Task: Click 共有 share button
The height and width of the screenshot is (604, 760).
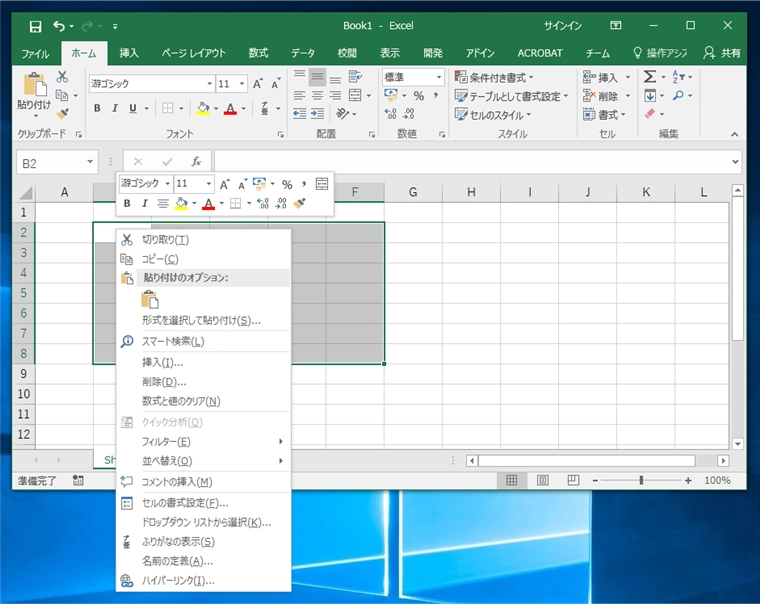Action: [x=722, y=53]
